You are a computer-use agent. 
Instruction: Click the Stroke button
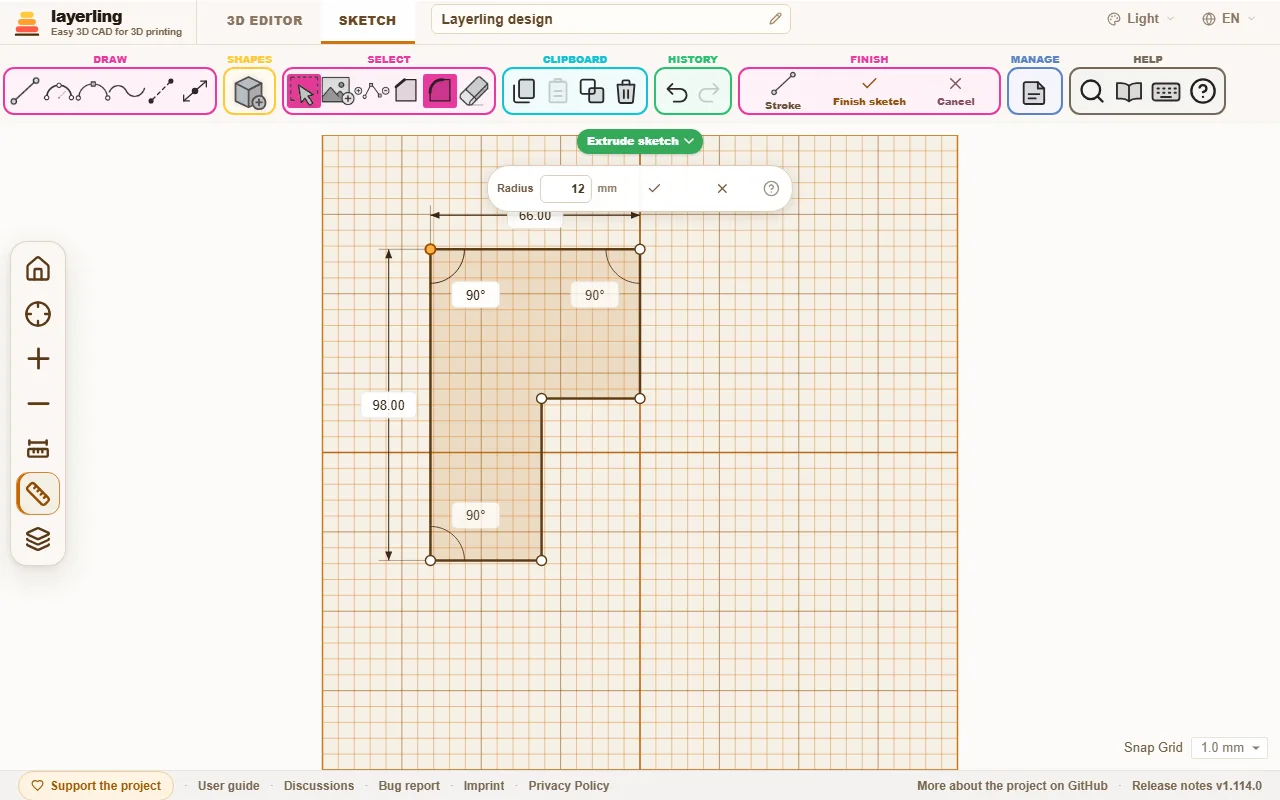[x=783, y=92]
